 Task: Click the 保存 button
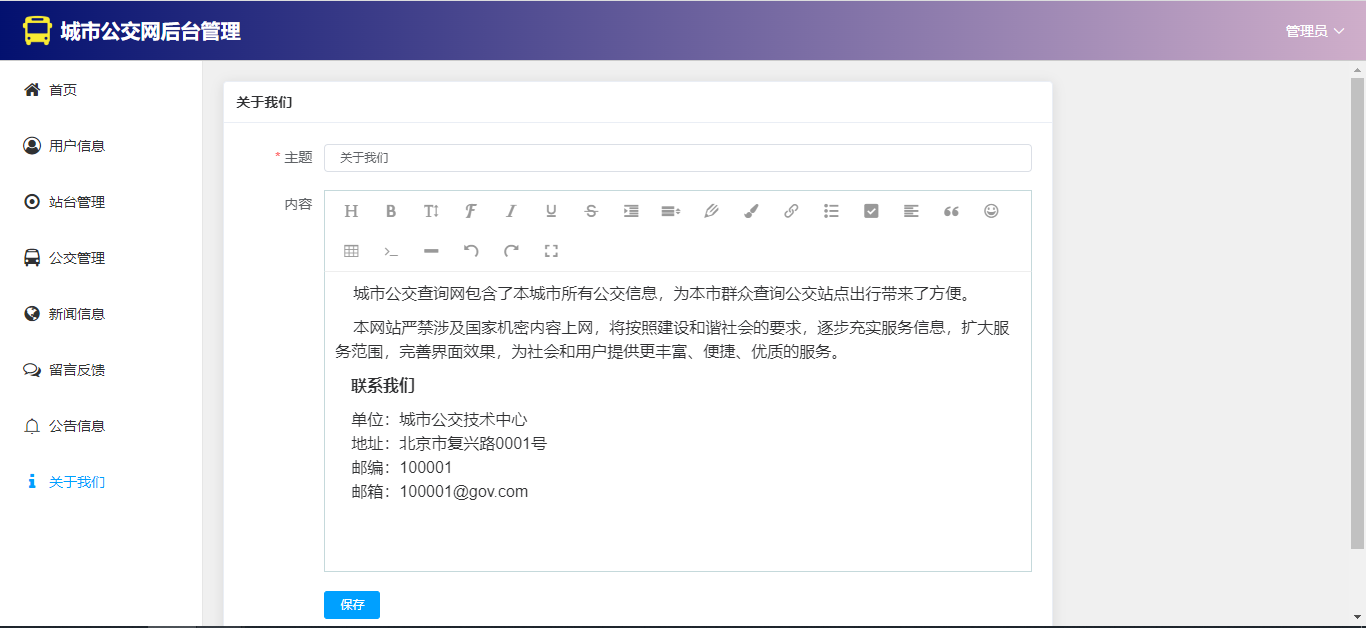pyautogui.click(x=352, y=605)
